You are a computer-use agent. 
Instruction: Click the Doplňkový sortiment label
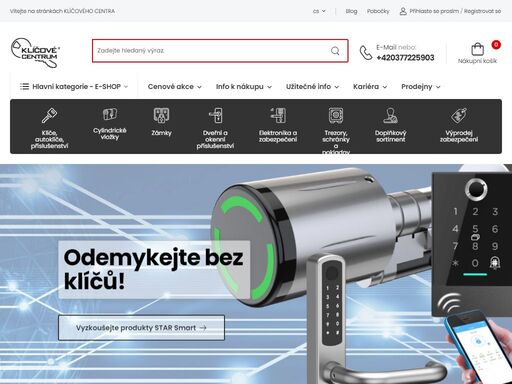390,136
